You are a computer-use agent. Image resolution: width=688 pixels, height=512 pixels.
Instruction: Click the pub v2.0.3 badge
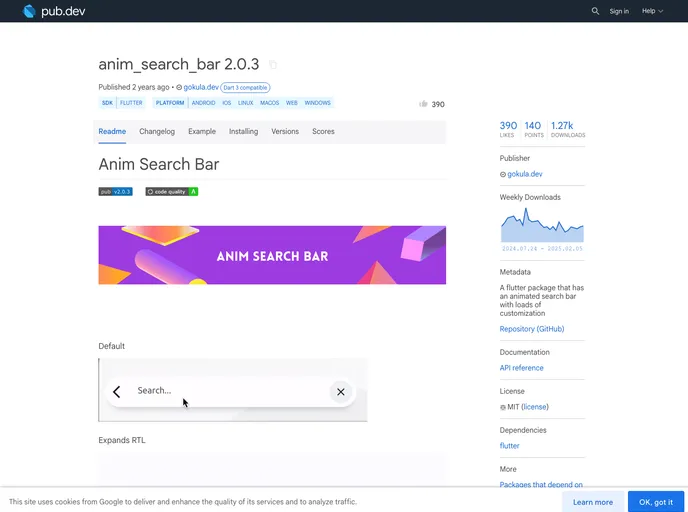115,191
